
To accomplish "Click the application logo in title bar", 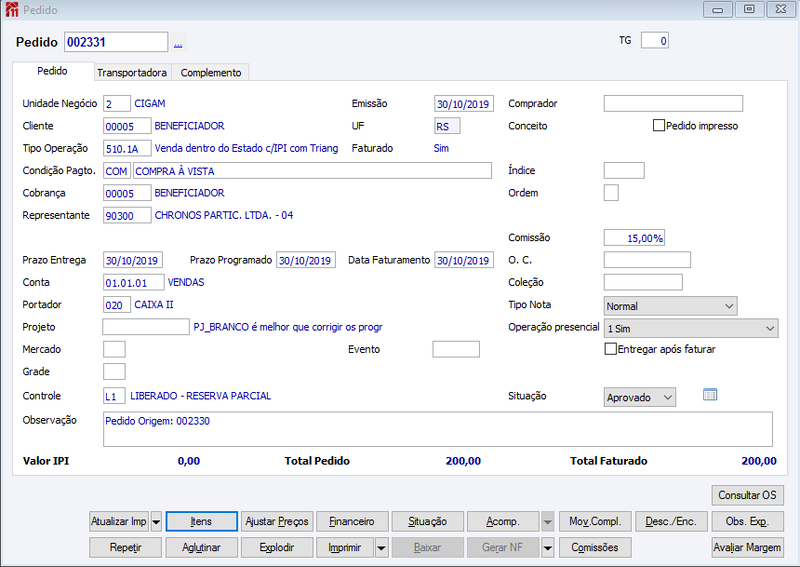I will (11, 10).
